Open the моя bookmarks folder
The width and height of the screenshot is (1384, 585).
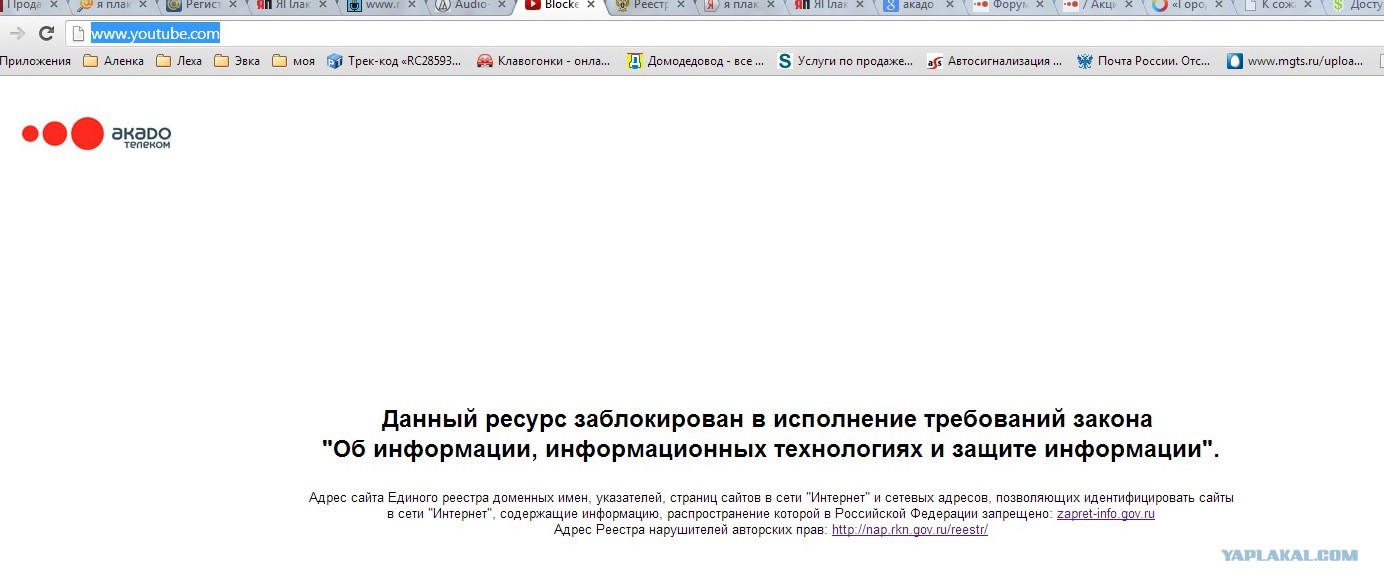[293, 61]
